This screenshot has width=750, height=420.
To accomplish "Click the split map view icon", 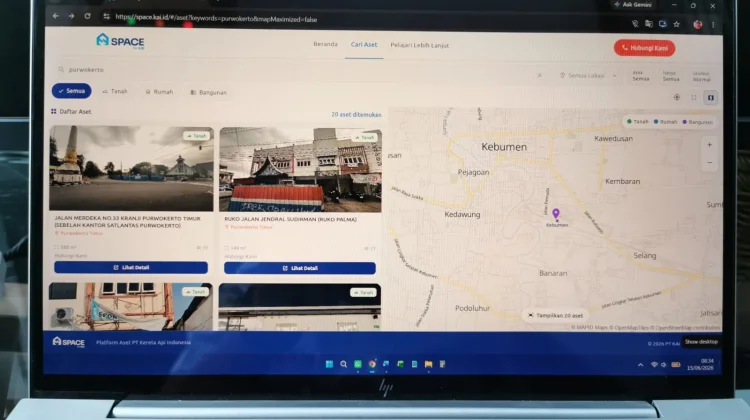I will 711,98.
